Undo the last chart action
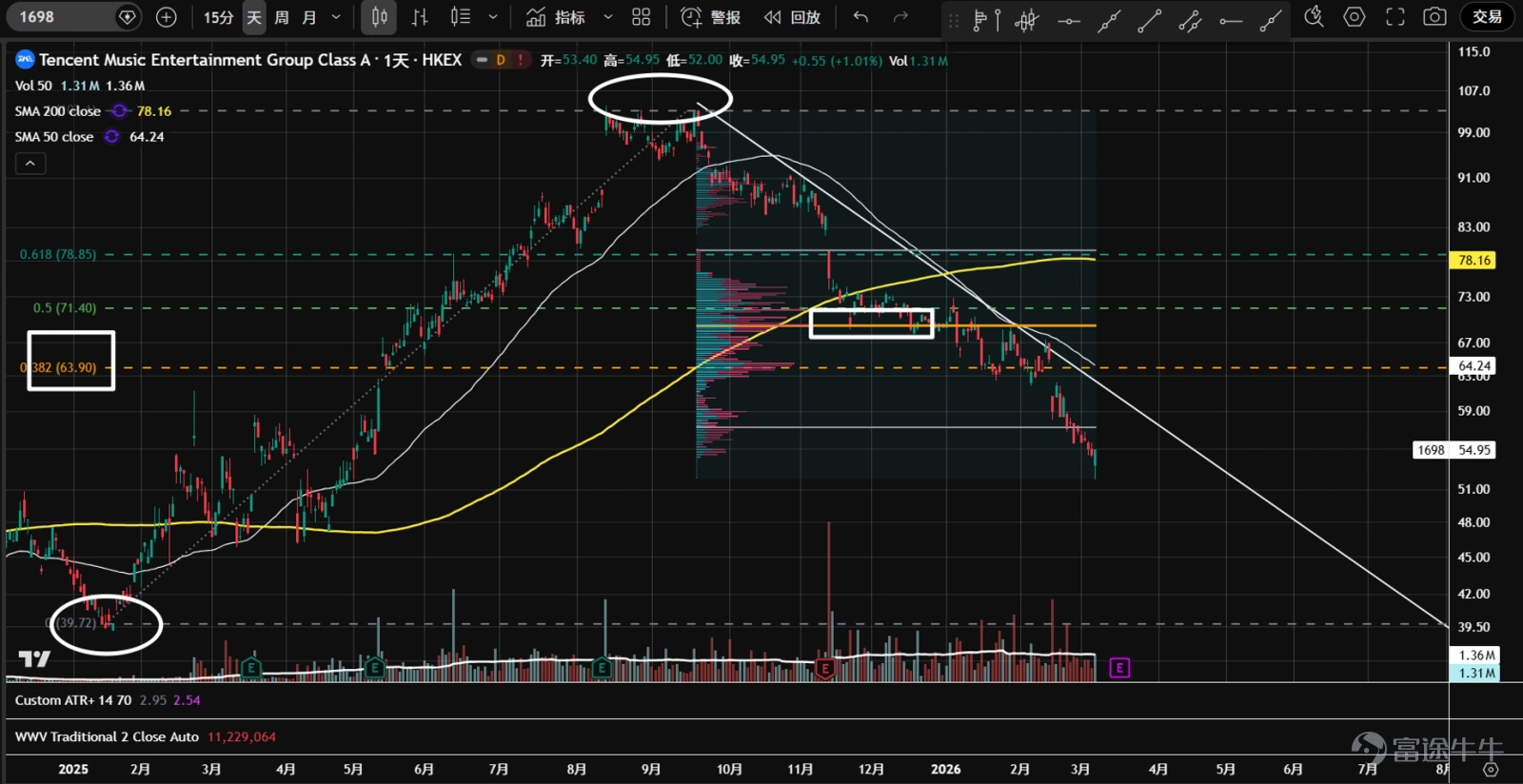 pos(860,17)
